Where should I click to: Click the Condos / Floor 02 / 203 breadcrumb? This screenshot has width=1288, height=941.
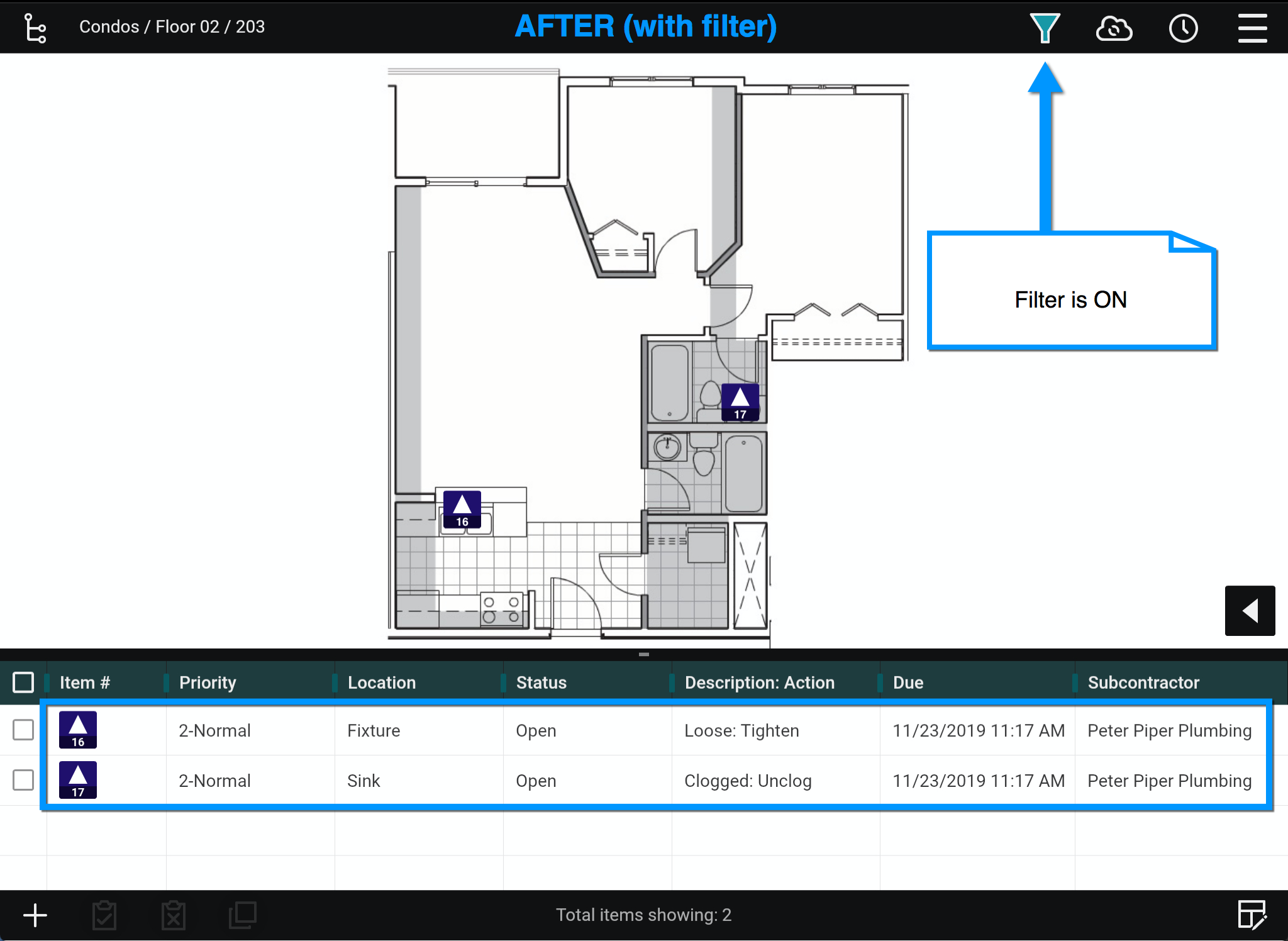[x=172, y=26]
